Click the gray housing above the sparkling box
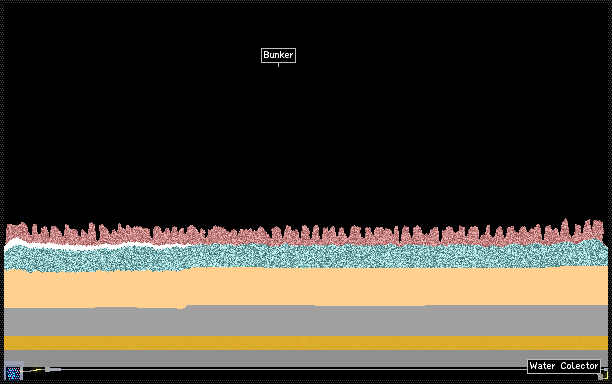The image size is (612, 384). (x=14, y=363)
